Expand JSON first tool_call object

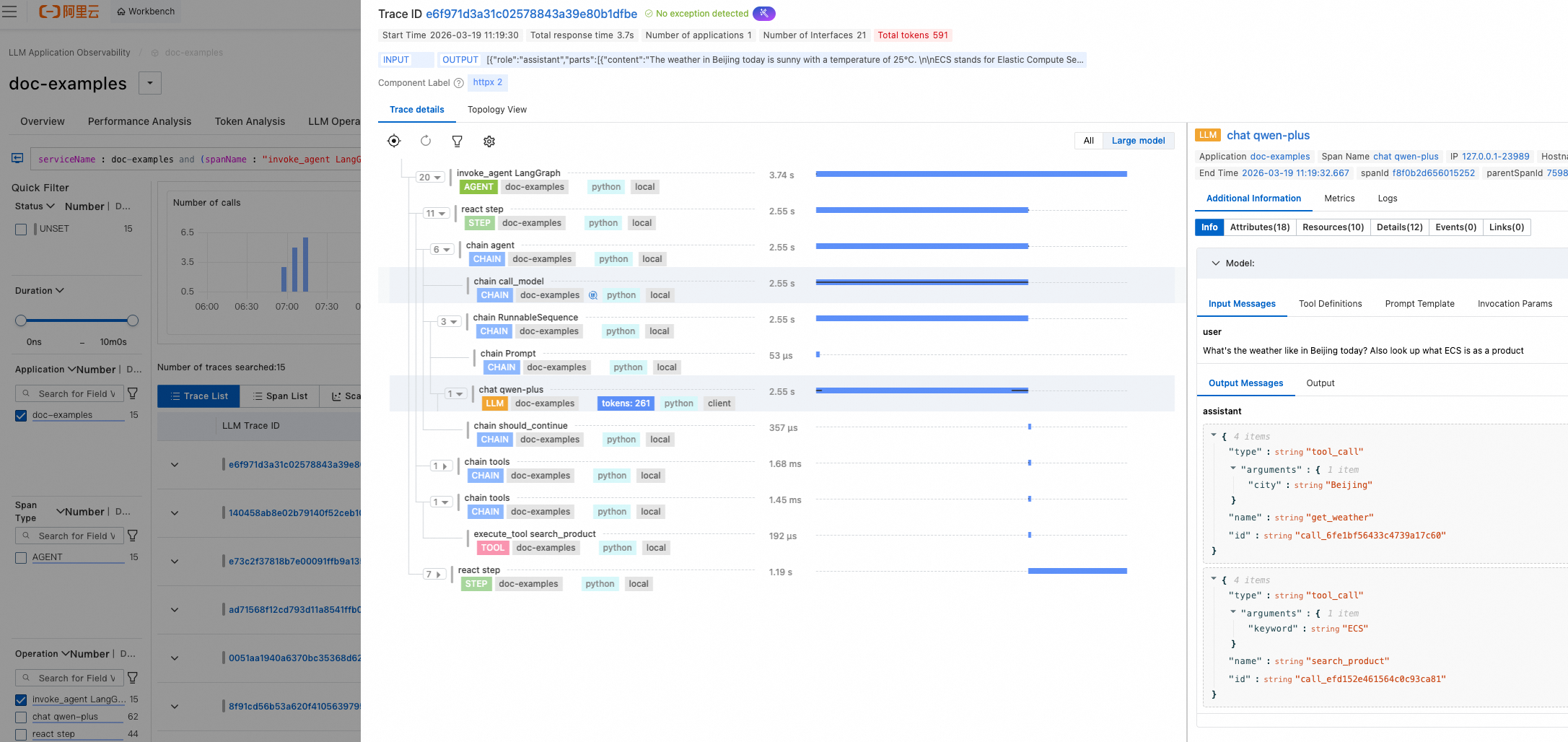click(1214, 435)
